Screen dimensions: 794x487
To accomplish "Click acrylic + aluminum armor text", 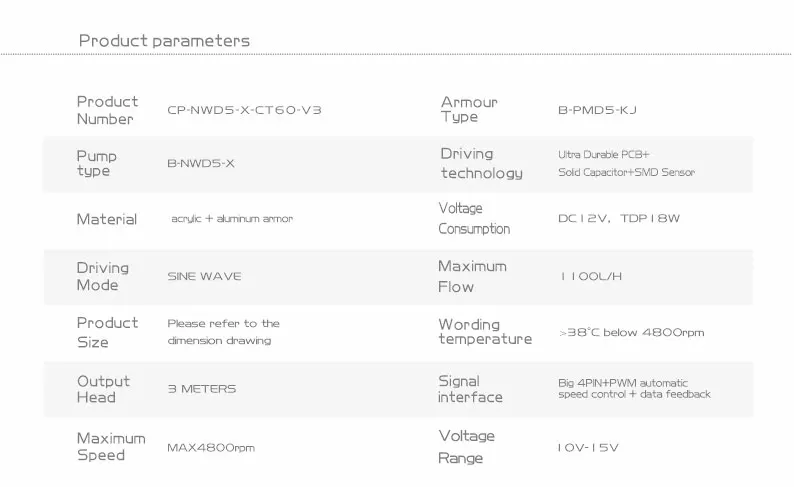I will click(232, 219).
